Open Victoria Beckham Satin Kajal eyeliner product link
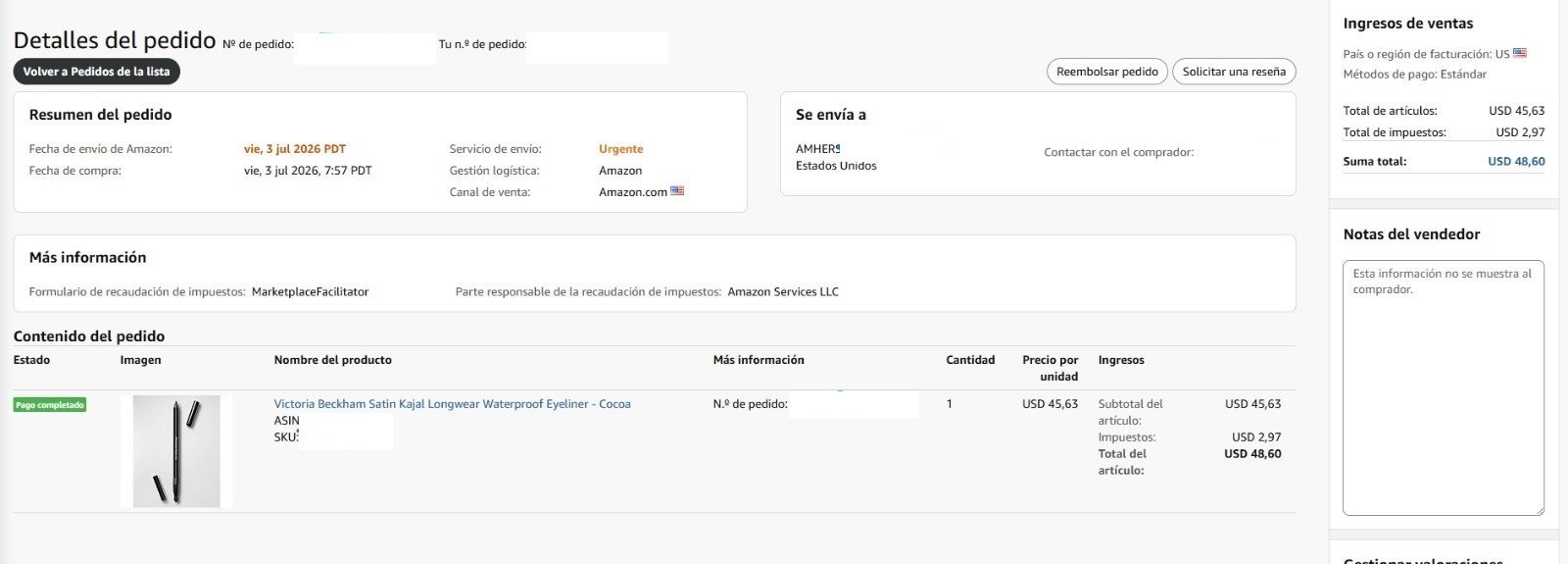 click(x=452, y=404)
